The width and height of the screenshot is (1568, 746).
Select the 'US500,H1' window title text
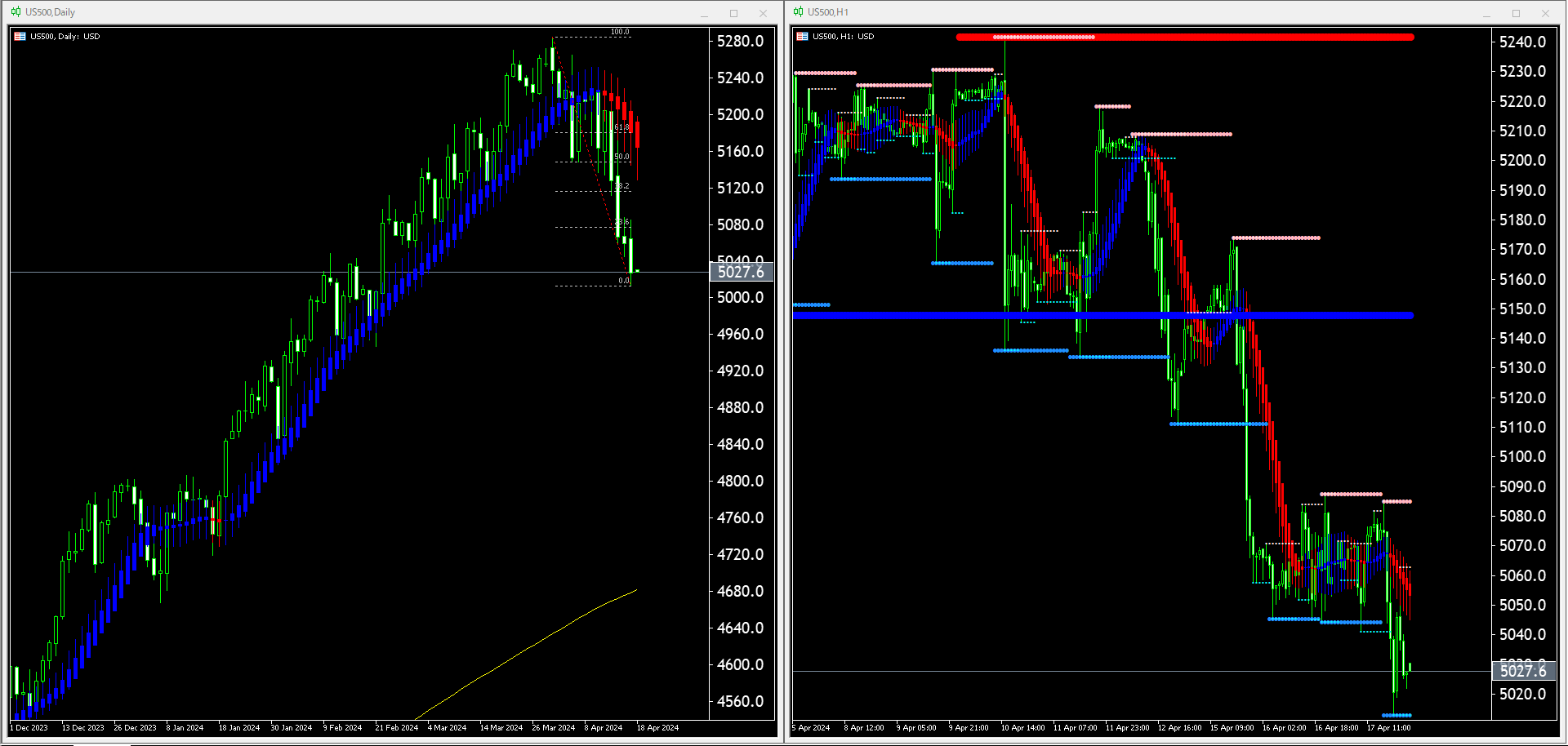(828, 12)
